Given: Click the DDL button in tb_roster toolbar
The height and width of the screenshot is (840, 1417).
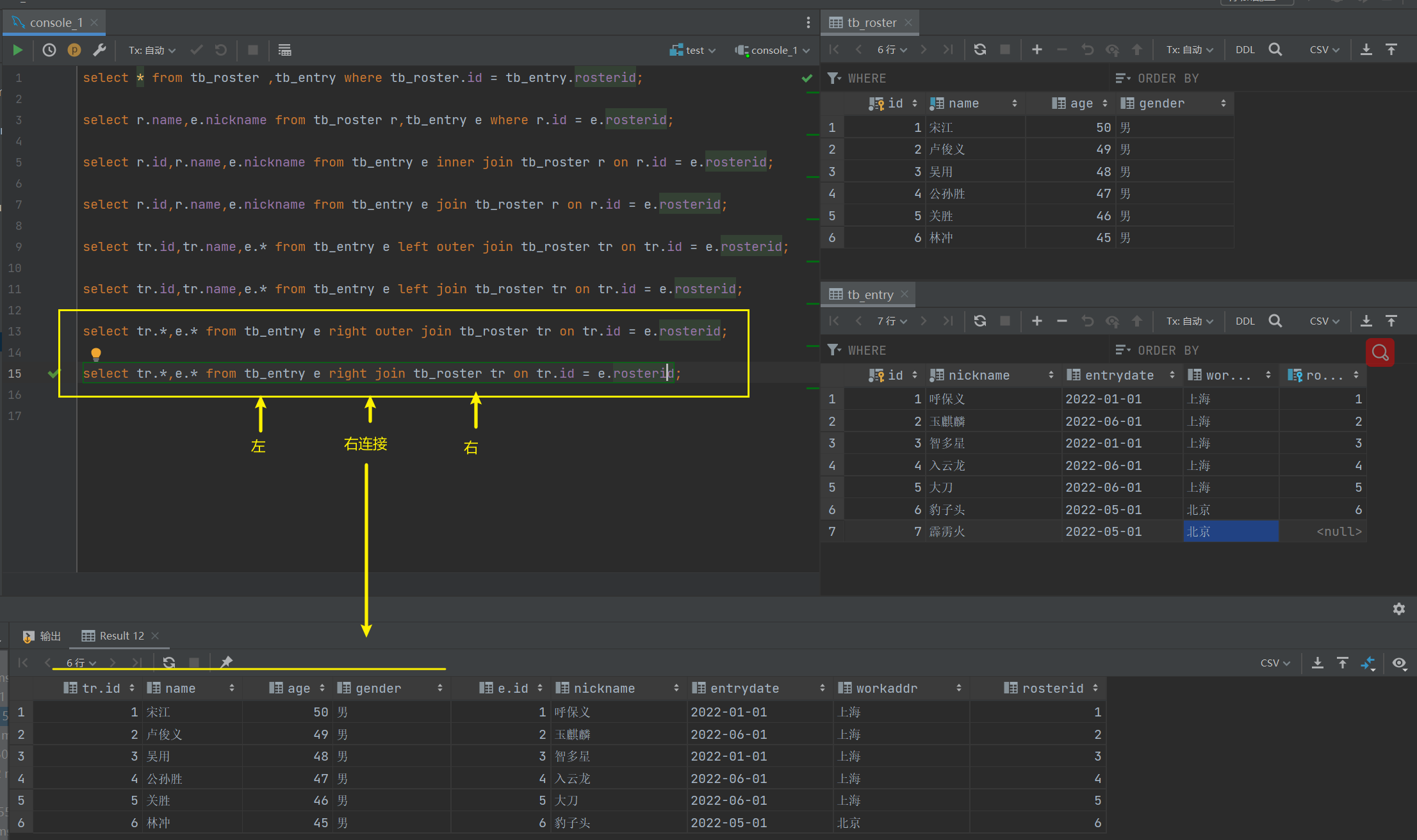Looking at the screenshot, I should (x=1245, y=50).
